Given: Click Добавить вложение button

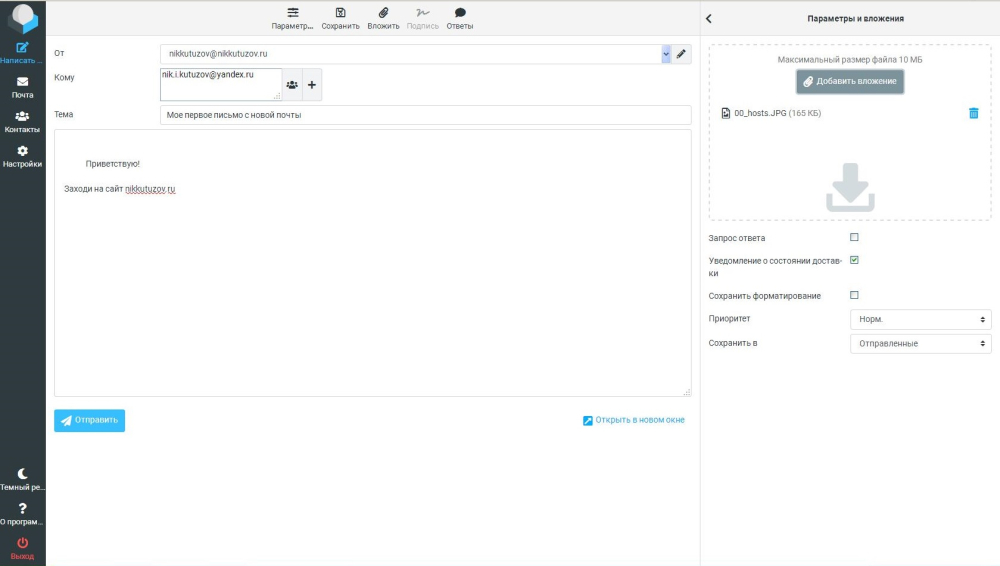Looking at the screenshot, I should pos(849,82).
